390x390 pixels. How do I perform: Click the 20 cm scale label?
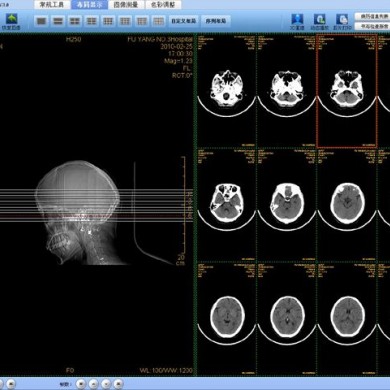(x=181, y=260)
